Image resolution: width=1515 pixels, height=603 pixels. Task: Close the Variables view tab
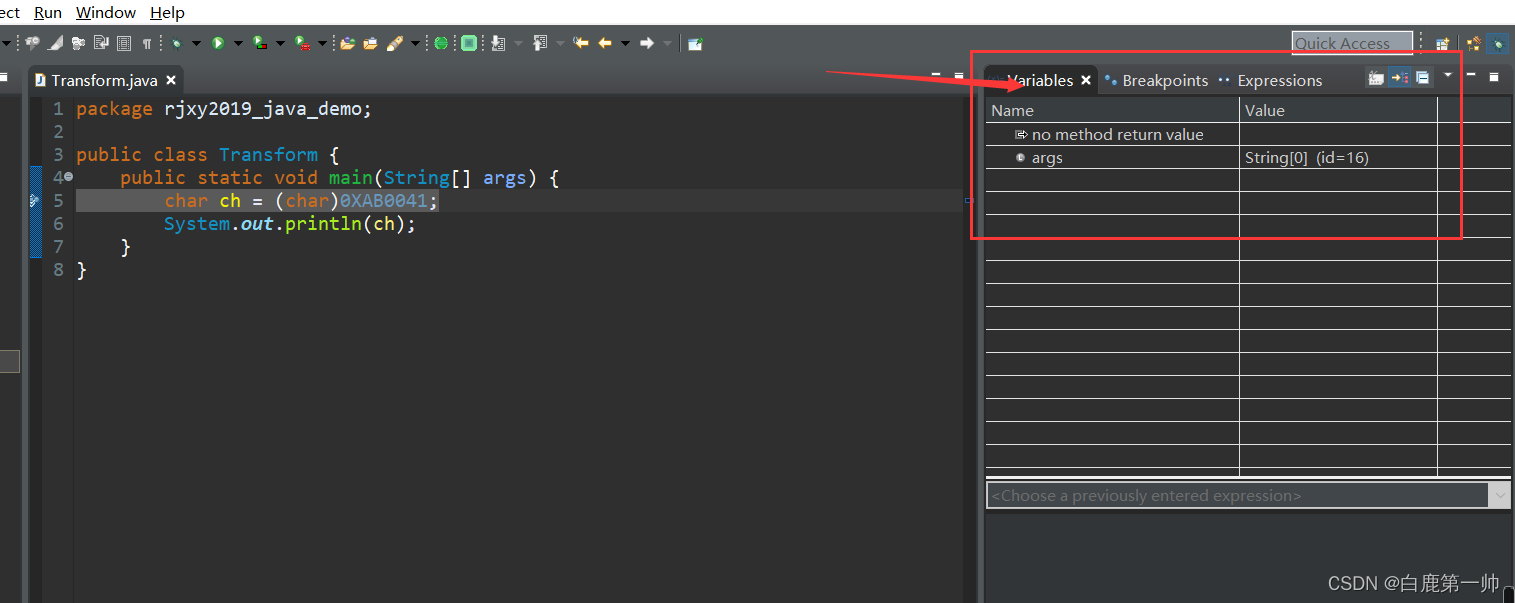point(1086,80)
